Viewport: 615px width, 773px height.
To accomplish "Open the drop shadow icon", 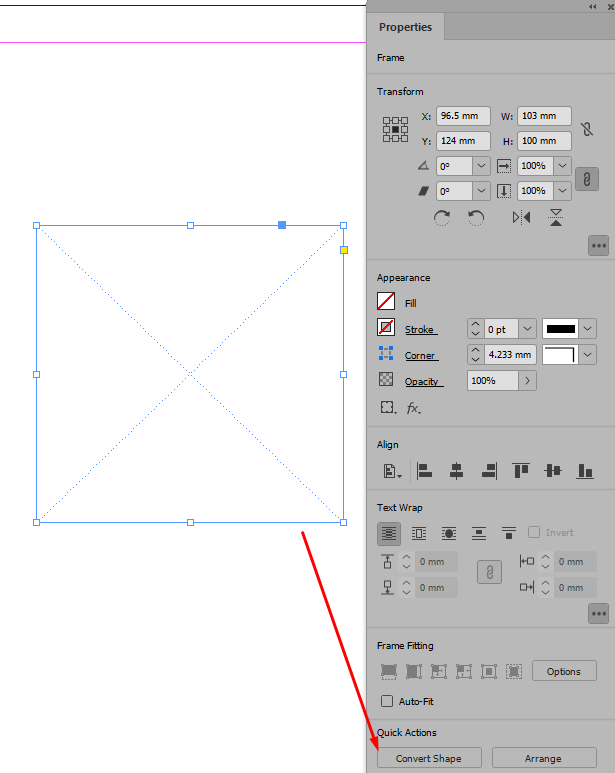I will tap(388, 408).
